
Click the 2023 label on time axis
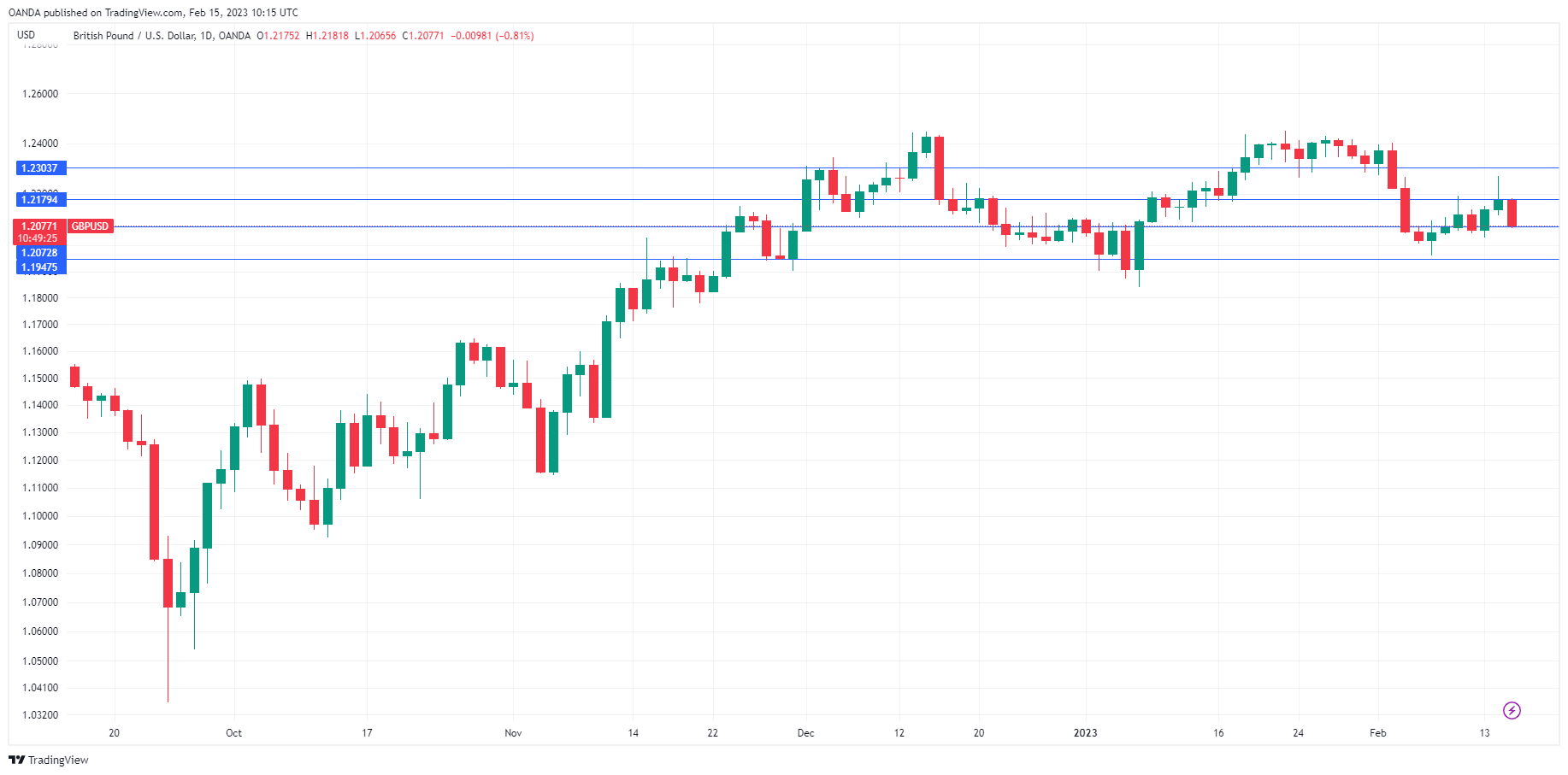click(x=1085, y=733)
